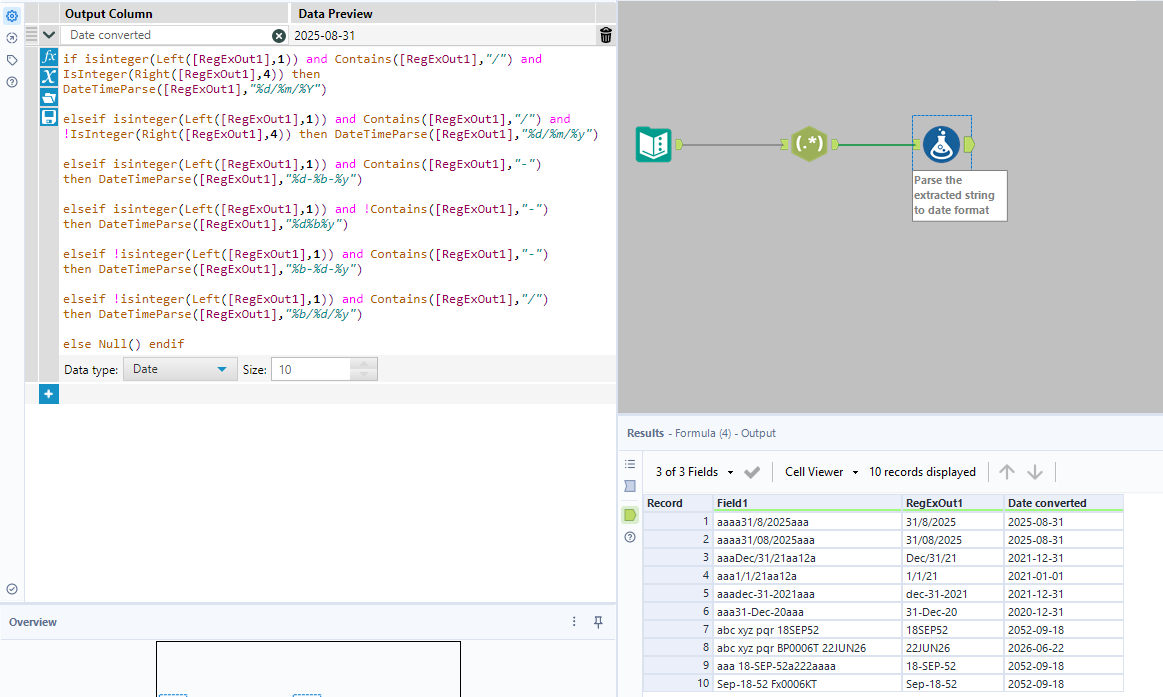Clear the Date converted column name
The image size is (1163, 697).
tap(279, 35)
